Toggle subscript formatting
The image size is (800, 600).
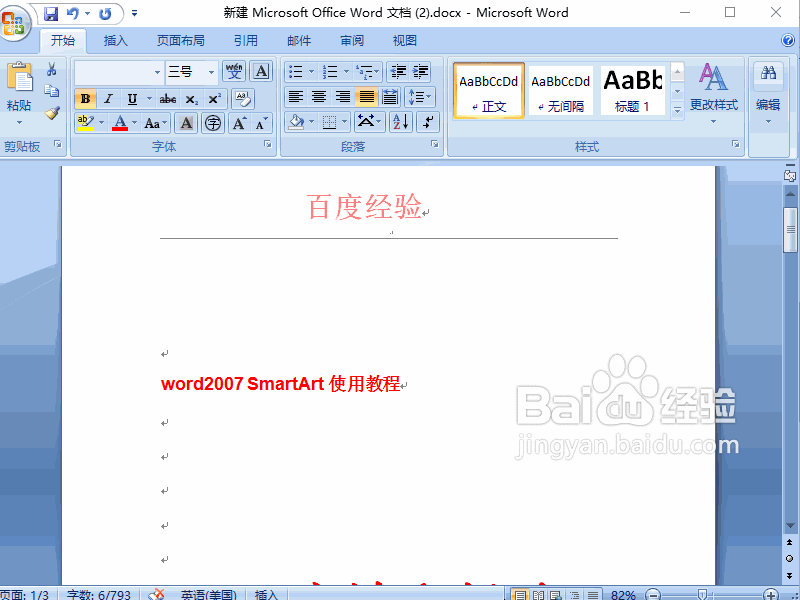191,98
